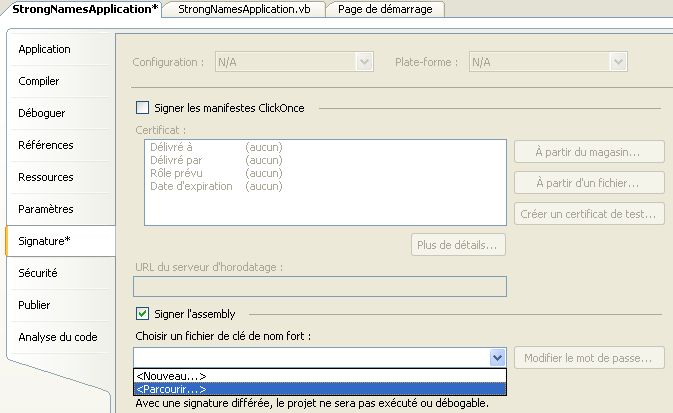Open the strong name key file dropdown arrow
This screenshot has width=673, height=413.
coord(497,358)
